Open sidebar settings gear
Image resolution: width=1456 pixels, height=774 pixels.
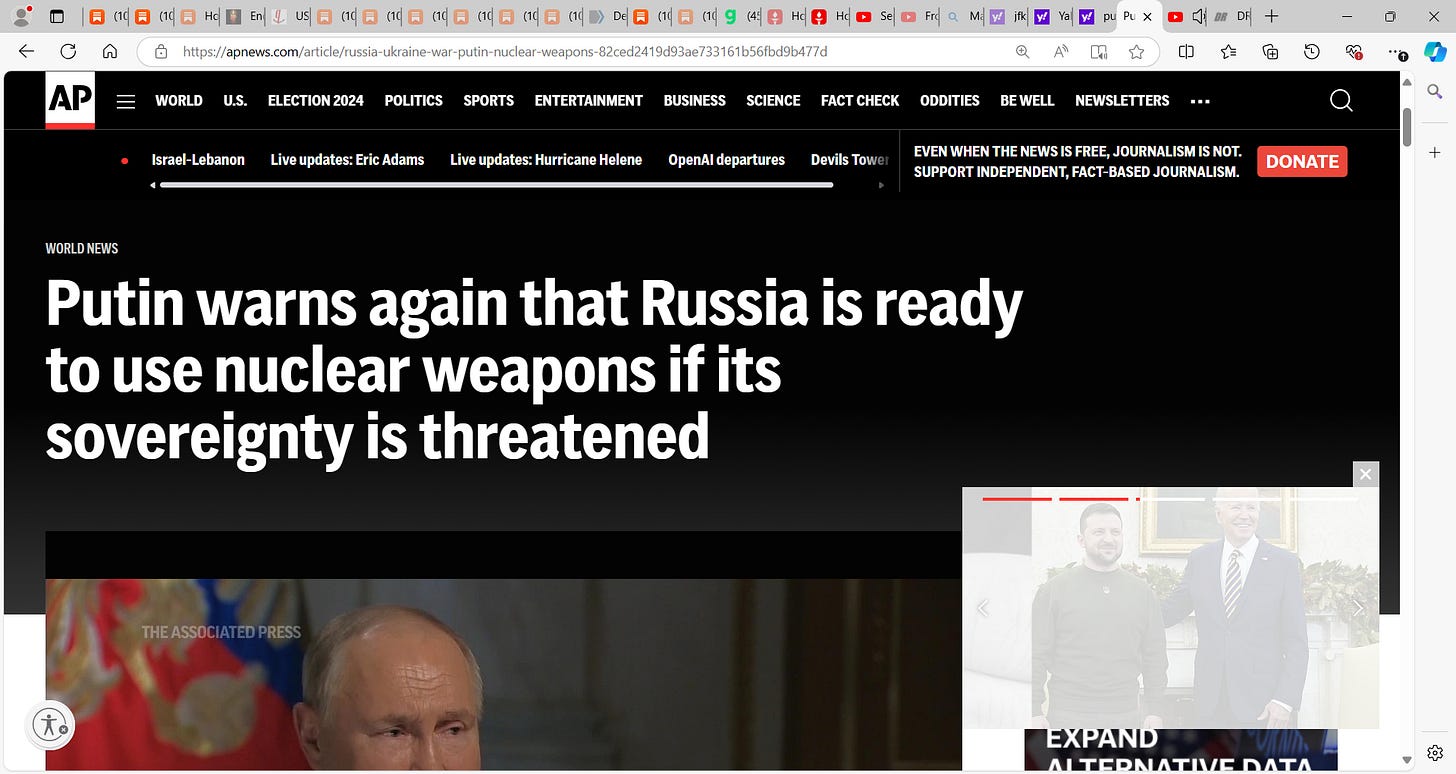tap(1434, 752)
